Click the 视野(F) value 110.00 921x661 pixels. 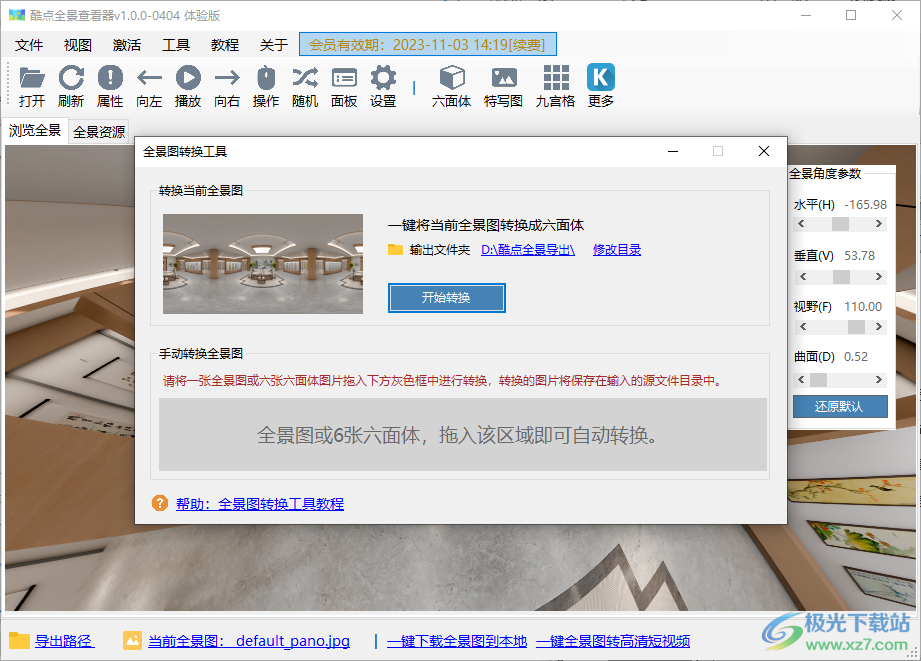coord(863,307)
